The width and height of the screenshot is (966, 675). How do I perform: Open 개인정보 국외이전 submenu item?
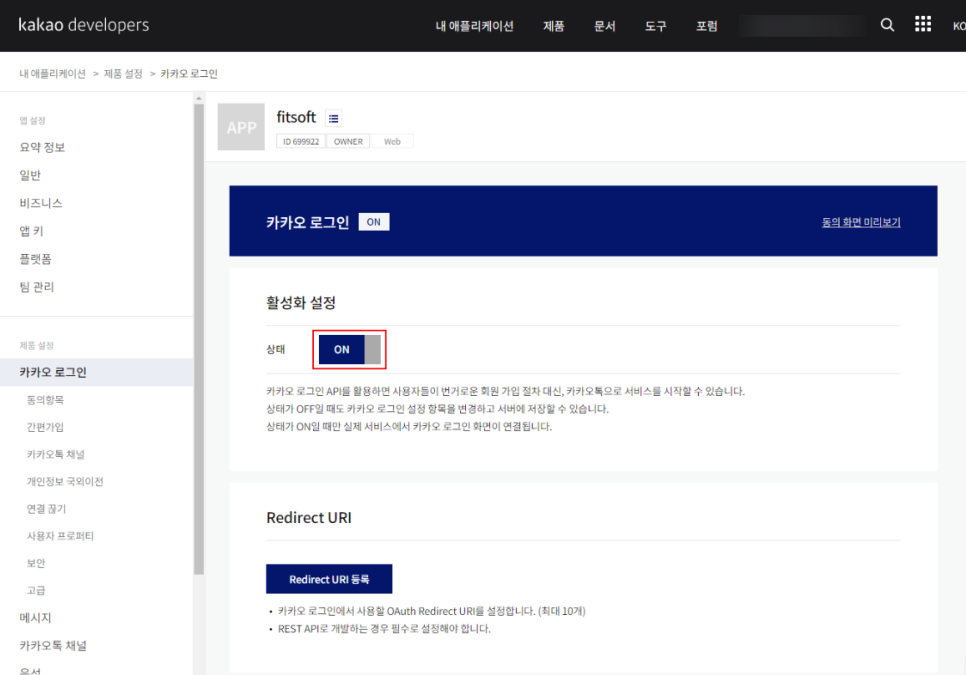pyautogui.click(x=65, y=482)
